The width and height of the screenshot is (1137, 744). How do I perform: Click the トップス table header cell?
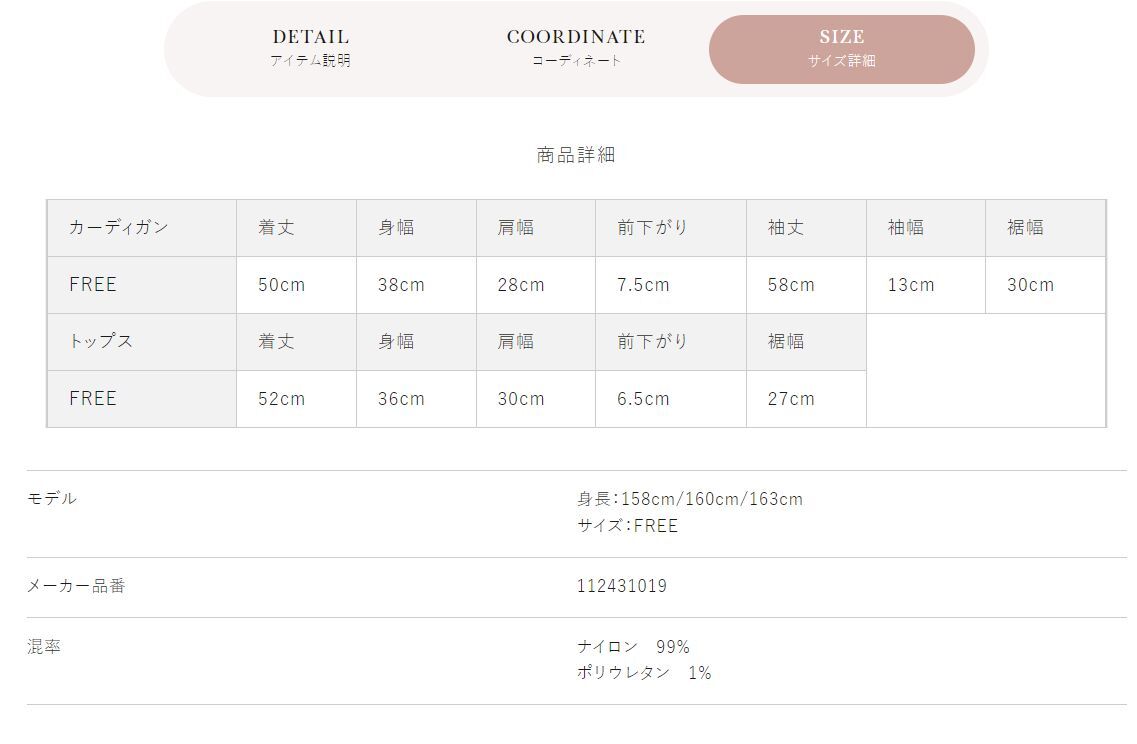coord(142,342)
